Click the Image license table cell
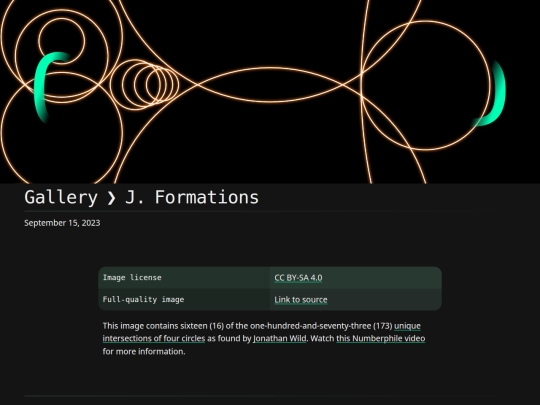 (184, 278)
